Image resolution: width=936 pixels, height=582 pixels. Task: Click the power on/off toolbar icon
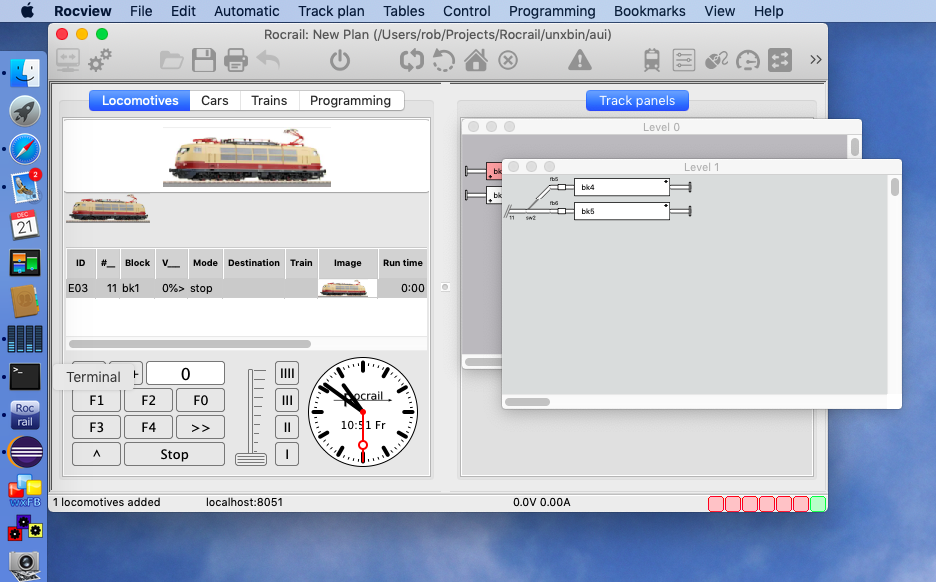[340, 61]
